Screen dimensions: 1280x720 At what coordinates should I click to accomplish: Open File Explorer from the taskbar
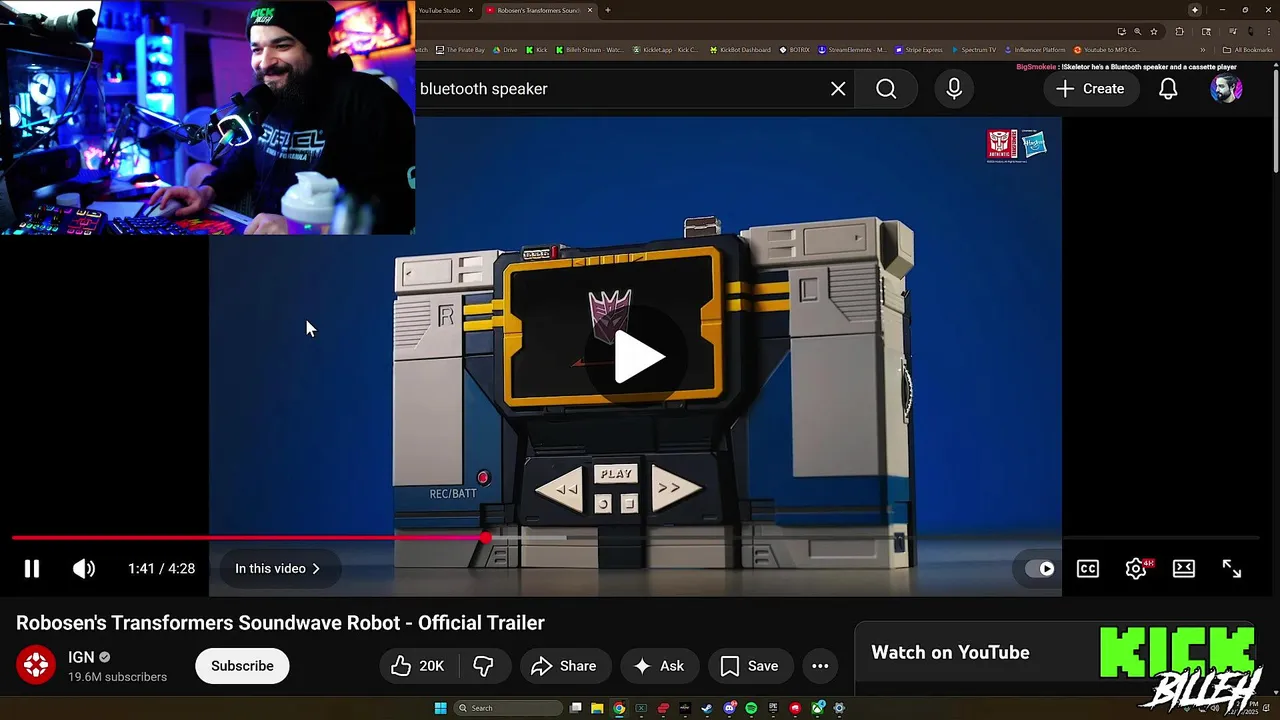click(597, 708)
